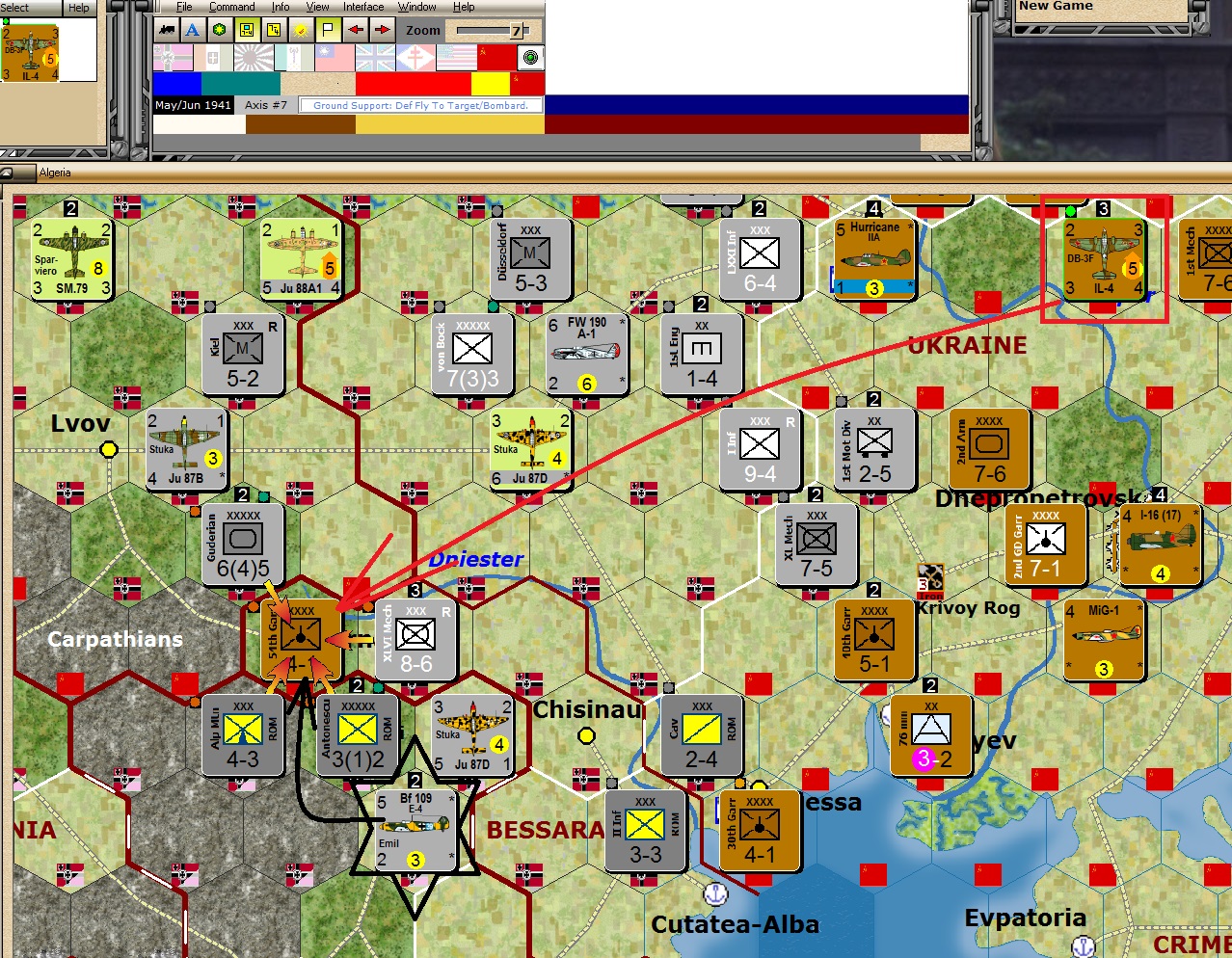The image size is (1232, 958).
Task: Select the Algeria tab label
Action: tap(55, 173)
